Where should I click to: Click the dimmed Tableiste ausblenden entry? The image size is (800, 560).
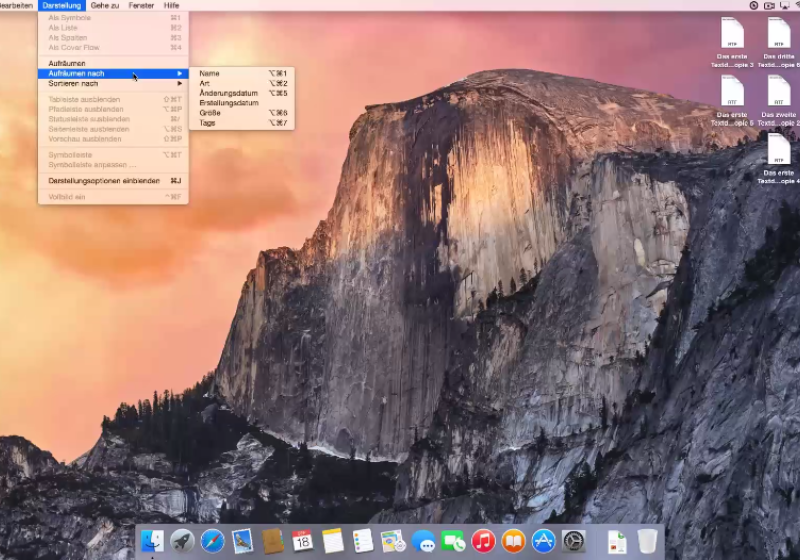[x=113, y=99]
